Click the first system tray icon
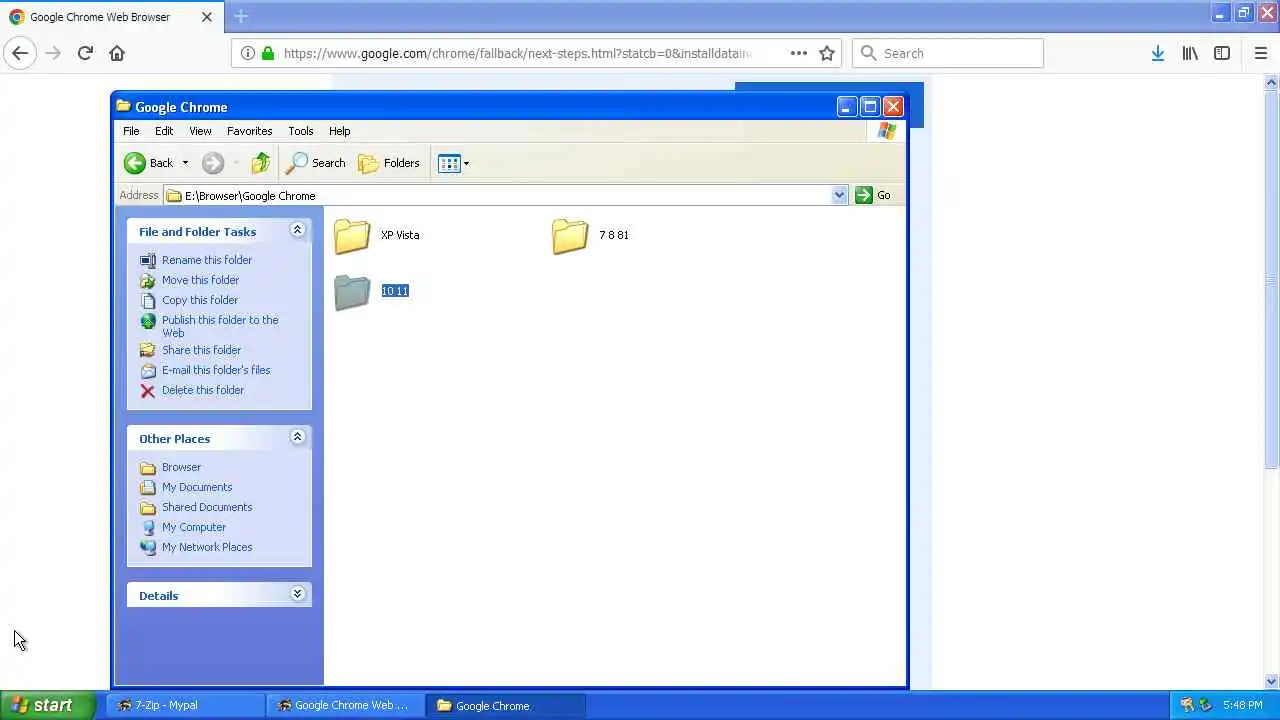The height and width of the screenshot is (720, 1280). coord(1187,705)
